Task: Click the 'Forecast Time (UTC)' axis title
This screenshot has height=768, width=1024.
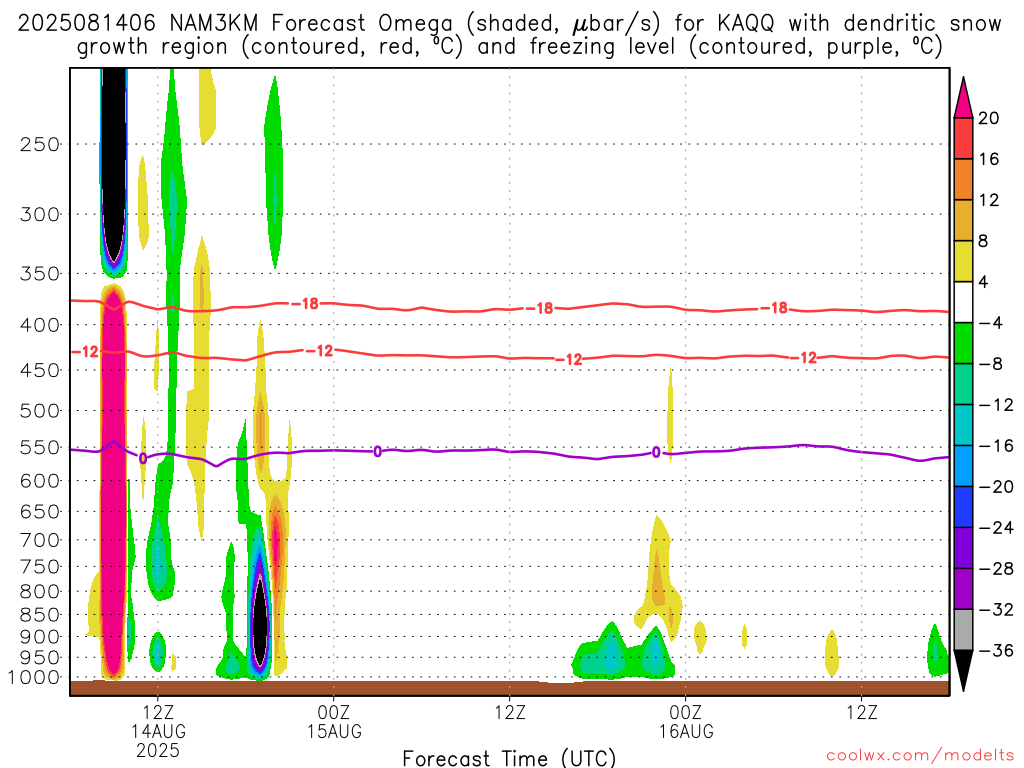Action: click(x=509, y=758)
